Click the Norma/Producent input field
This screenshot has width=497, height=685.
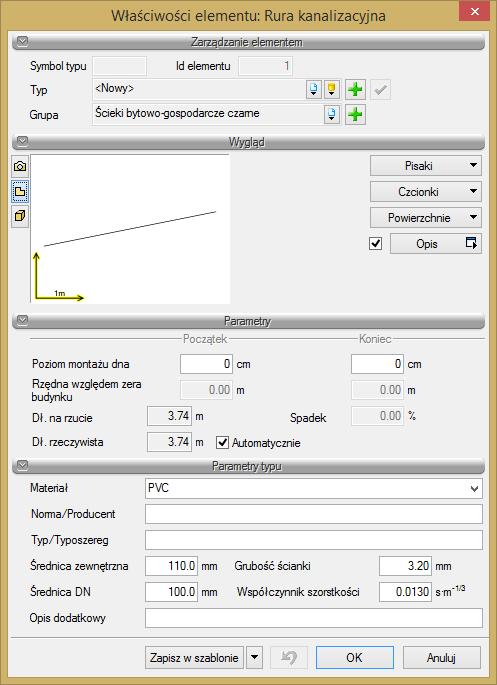click(x=314, y=514)
